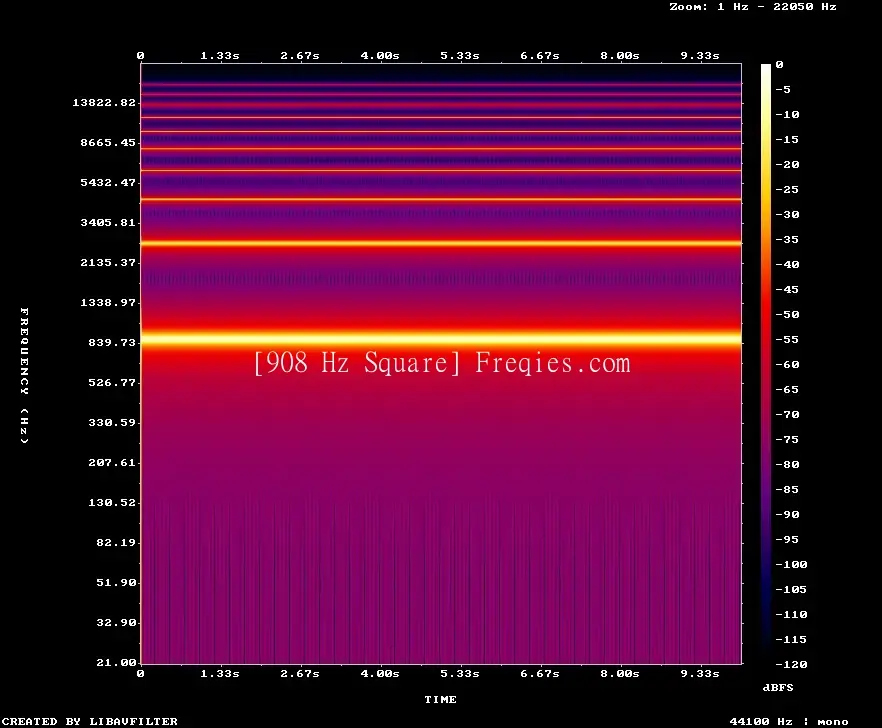Click the 3405.81 frequency label
This screenshot has width=882, height=728.
click(x=108, y=222)
